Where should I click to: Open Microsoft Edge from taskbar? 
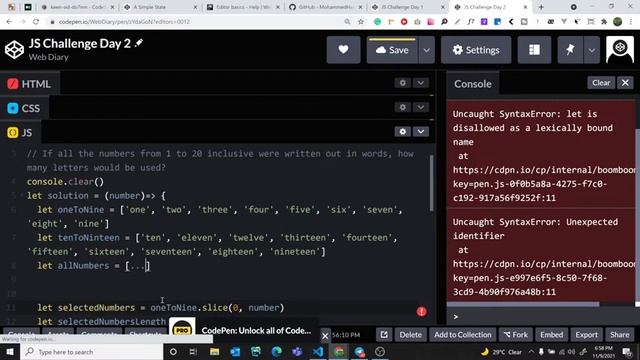coord(276,351)
